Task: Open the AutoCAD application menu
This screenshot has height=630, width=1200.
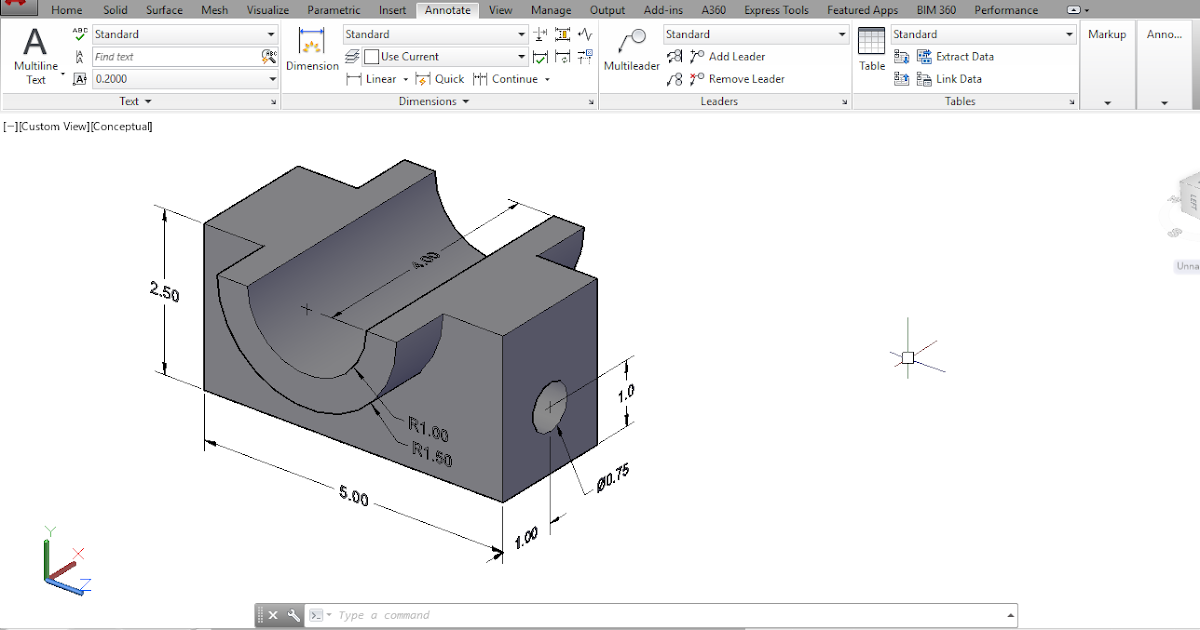Action: [19, 9]
